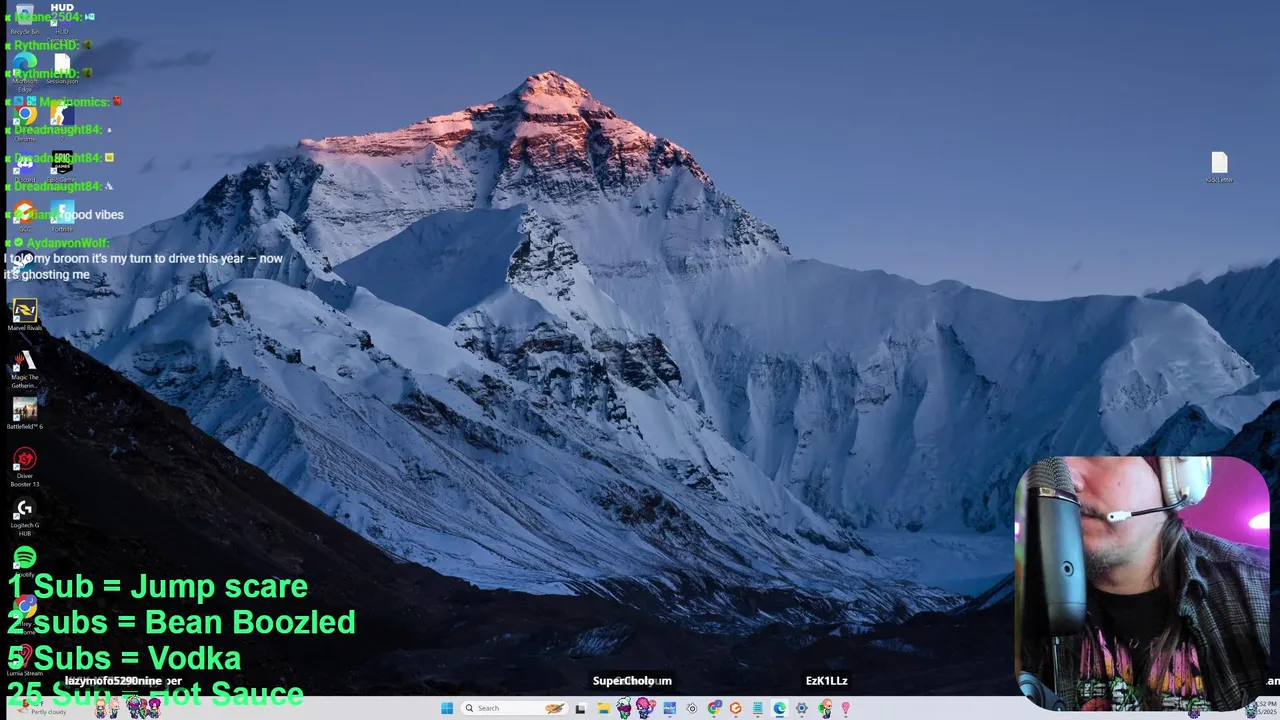Image resolution: width=1280 pixels, height=720 pixels.
Task: Select the Battlefield 6 desktop shortcut
Action: point(24,414)
